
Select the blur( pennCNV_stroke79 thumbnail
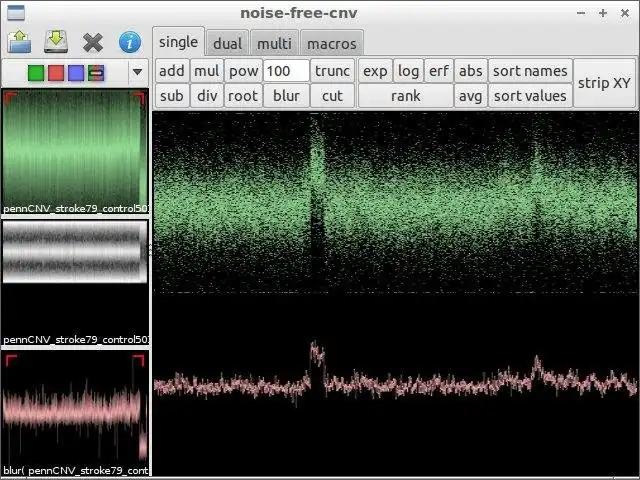(x=75, y=413)
